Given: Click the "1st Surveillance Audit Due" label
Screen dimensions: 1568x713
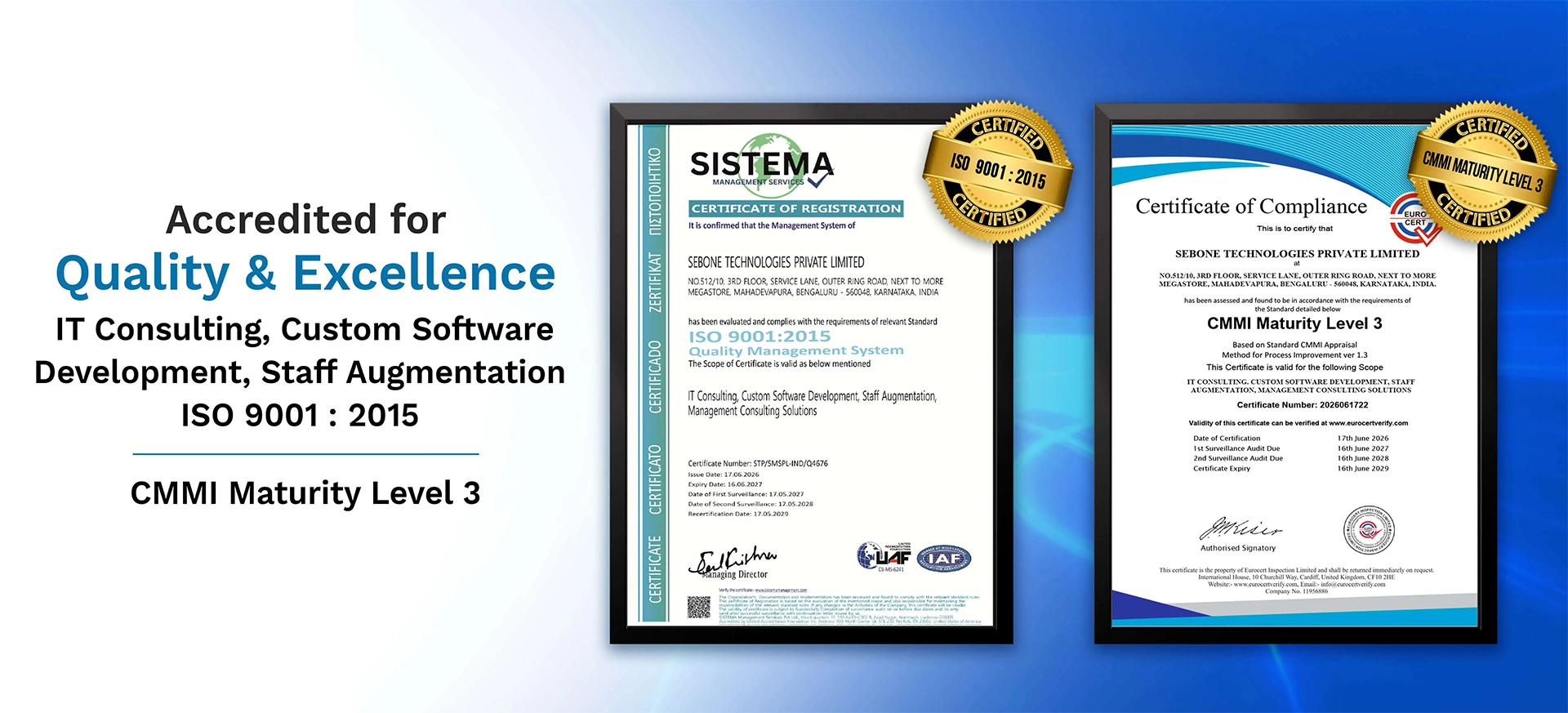Looking at the screenshot, I should (x=1236, y=448).
